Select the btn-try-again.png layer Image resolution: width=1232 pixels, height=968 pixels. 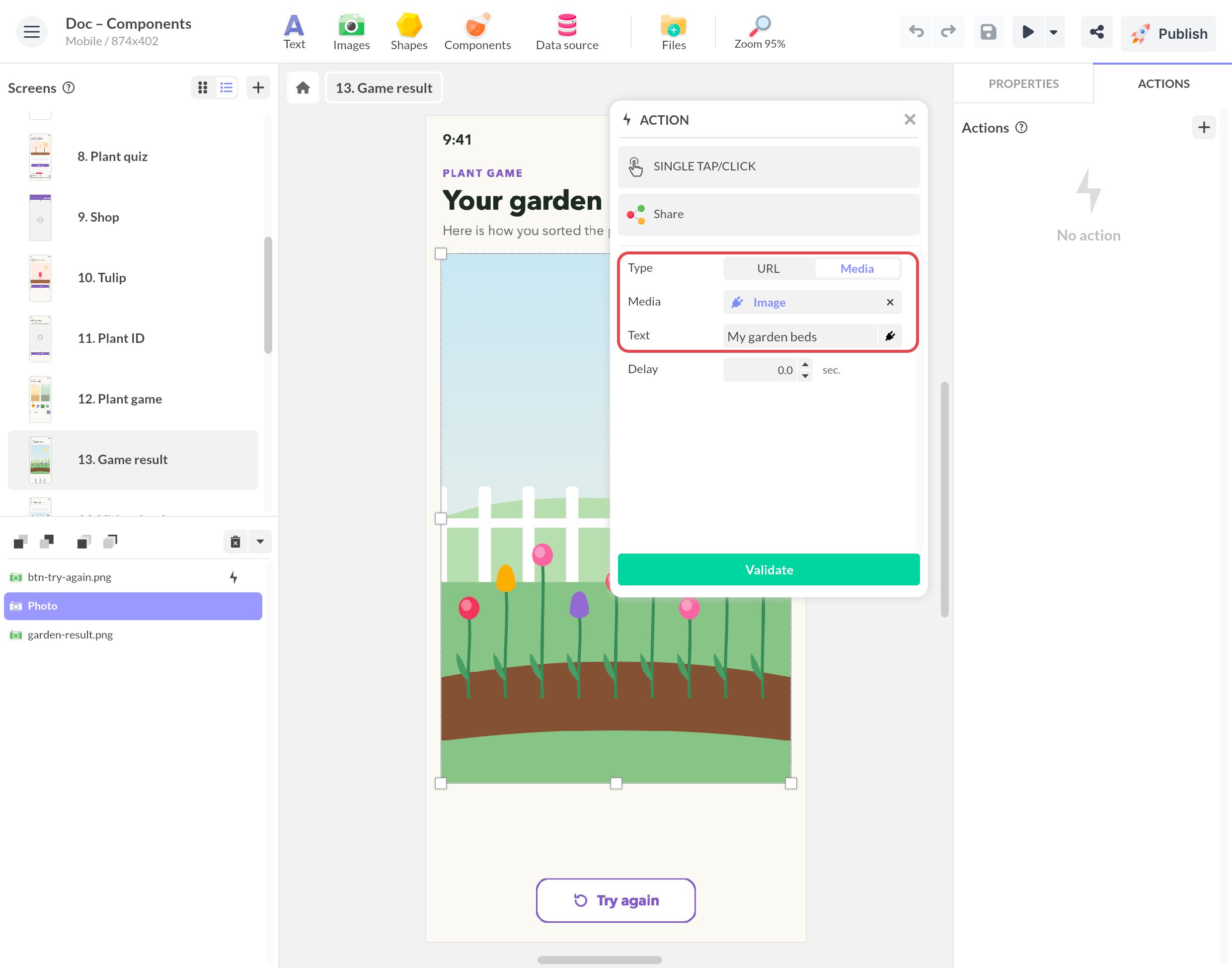pos(133,577)
